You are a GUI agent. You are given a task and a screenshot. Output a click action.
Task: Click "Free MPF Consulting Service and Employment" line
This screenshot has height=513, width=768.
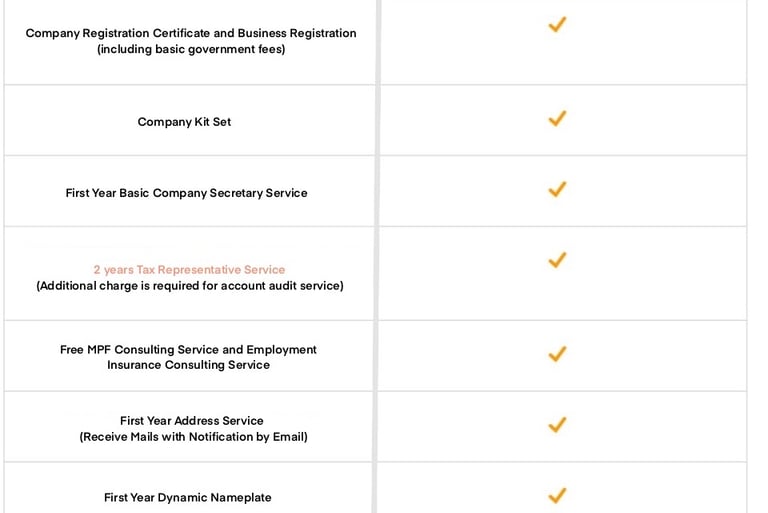[188, 350]
